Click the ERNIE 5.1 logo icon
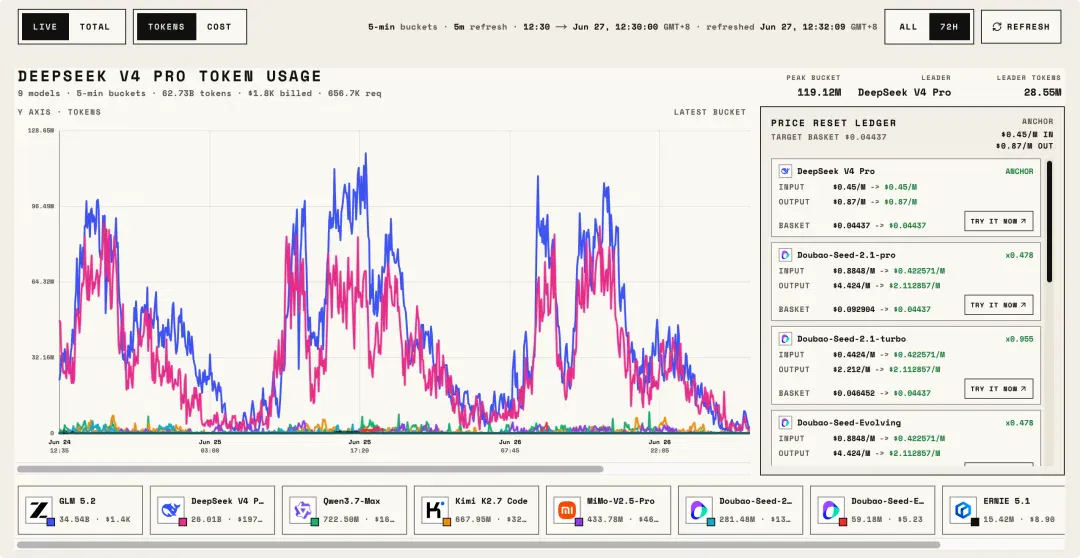Image resolution: width=1080 pixels, height=558 pixels. point(963,510)
